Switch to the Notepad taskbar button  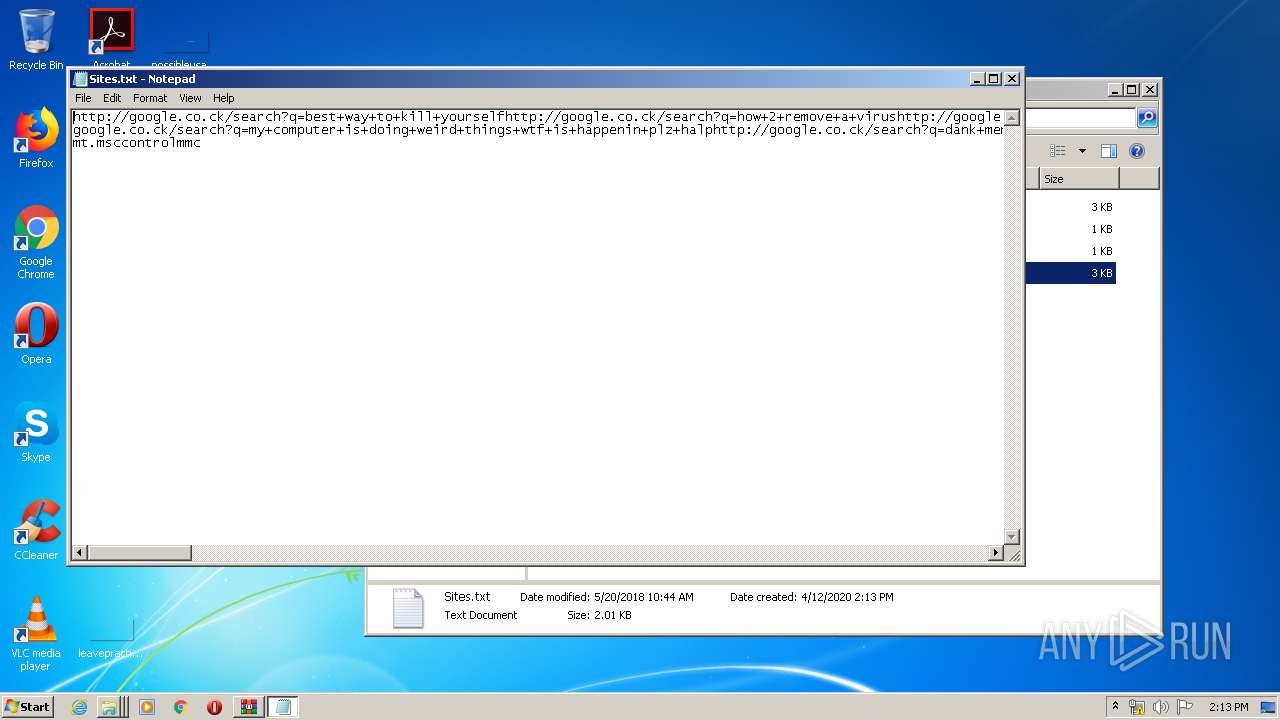[x=283, y=707]
